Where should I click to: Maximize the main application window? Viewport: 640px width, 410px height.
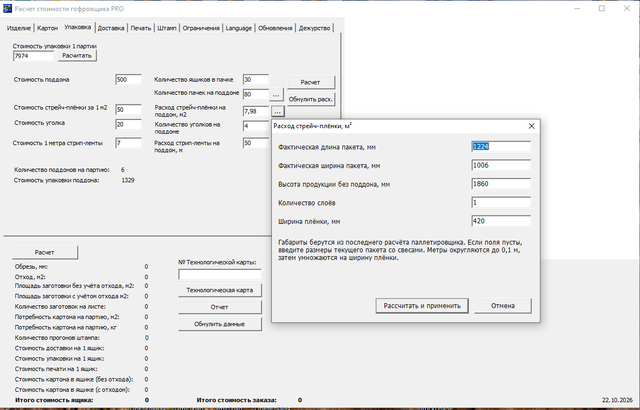[602, 8]
